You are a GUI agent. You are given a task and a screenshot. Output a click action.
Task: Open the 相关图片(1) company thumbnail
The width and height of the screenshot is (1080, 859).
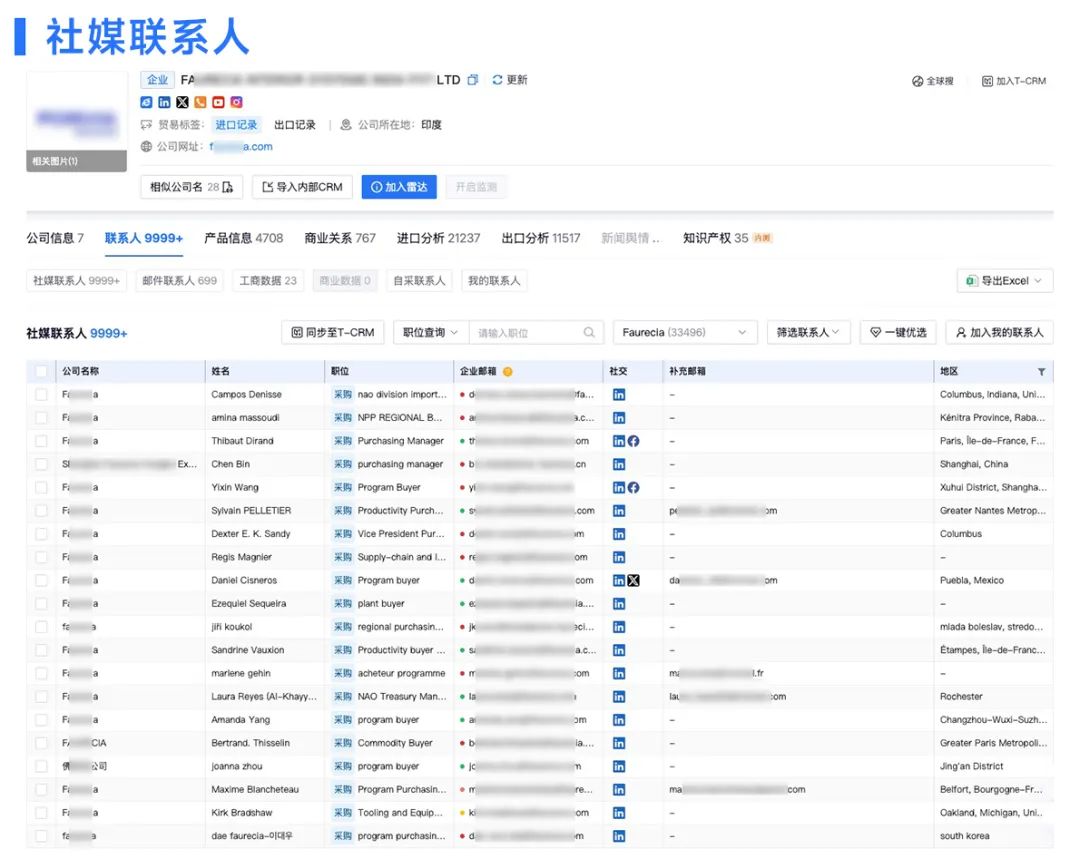[76, 121]
